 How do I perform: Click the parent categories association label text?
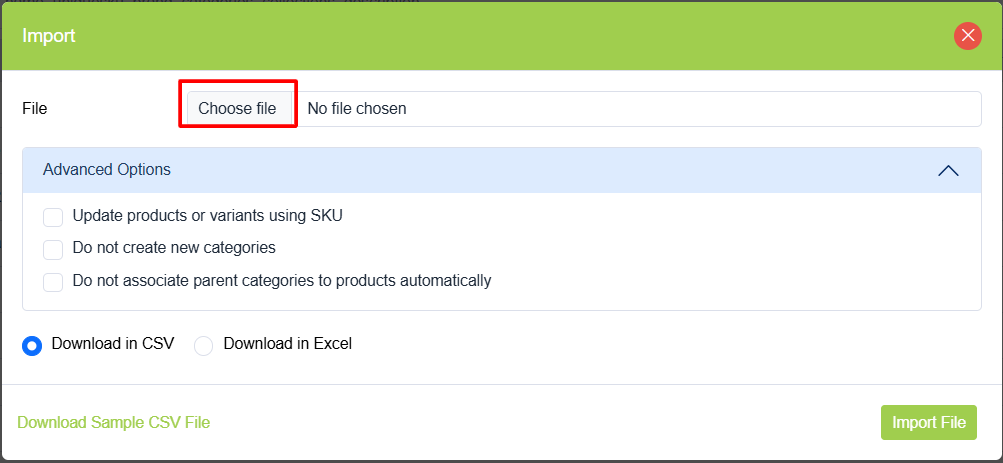point(282,280)
